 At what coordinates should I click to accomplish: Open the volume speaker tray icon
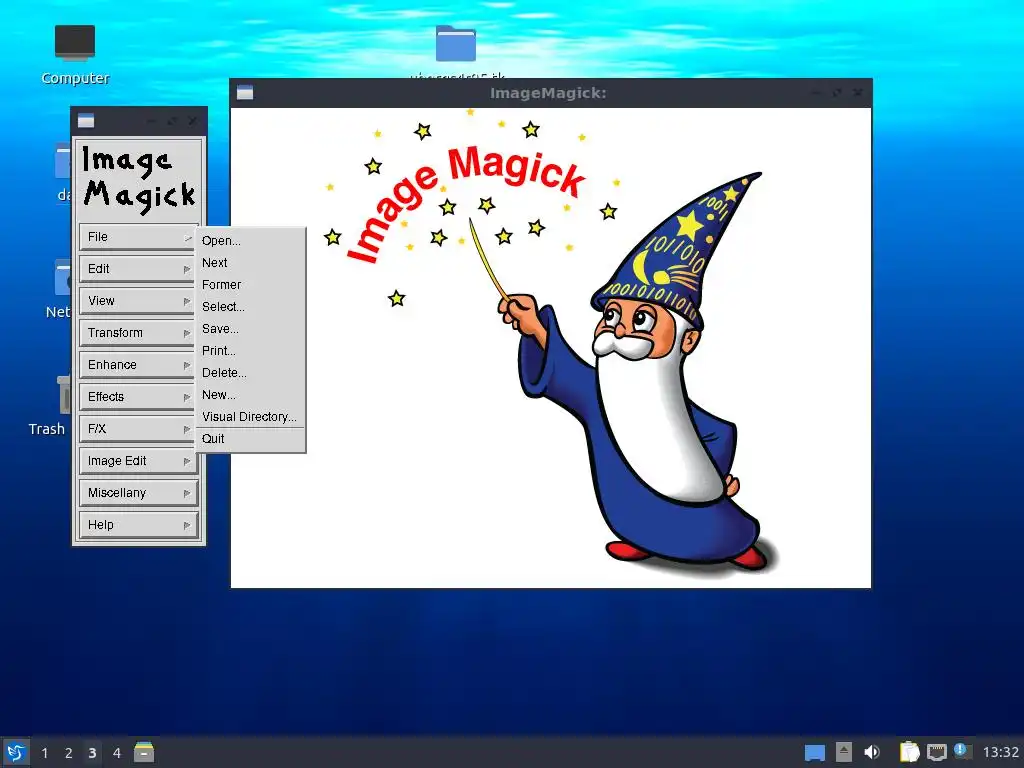click(872, 752)
